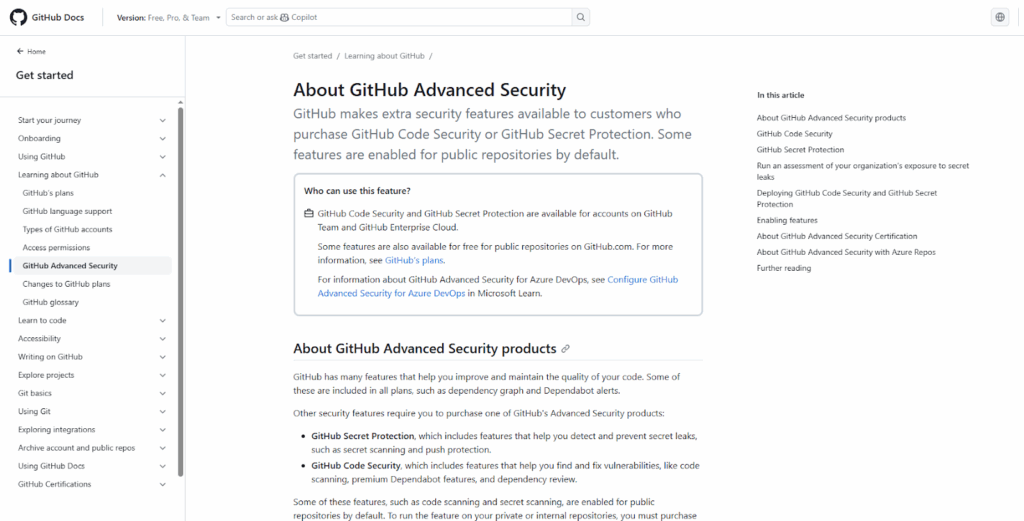Click the back arrow beside Home
Viewport: 1024px width, 521px height.
(x=20, y=51)
